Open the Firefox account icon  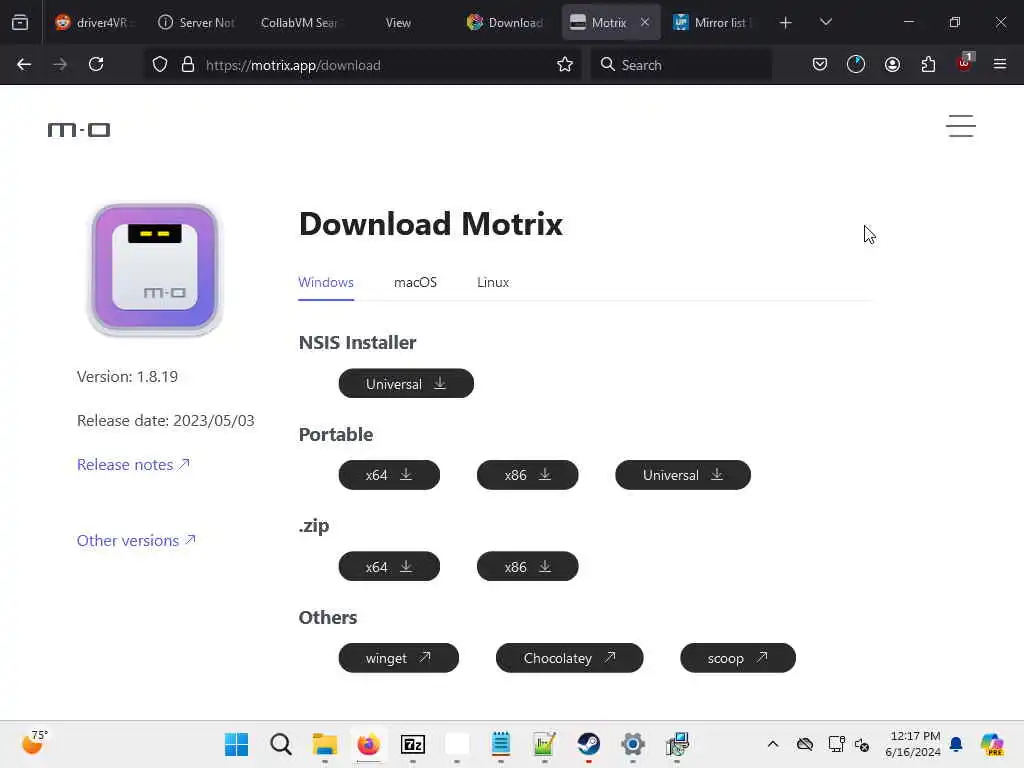892,65
